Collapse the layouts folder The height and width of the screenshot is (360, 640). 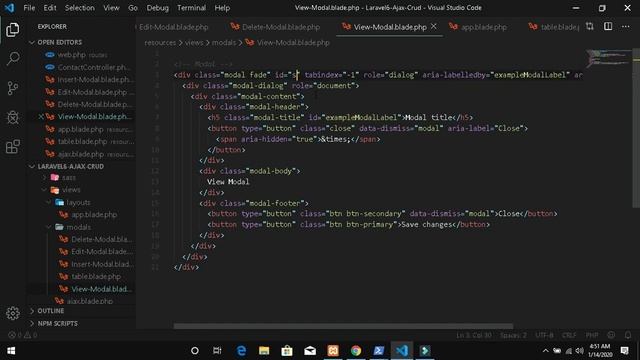[78, 202]
